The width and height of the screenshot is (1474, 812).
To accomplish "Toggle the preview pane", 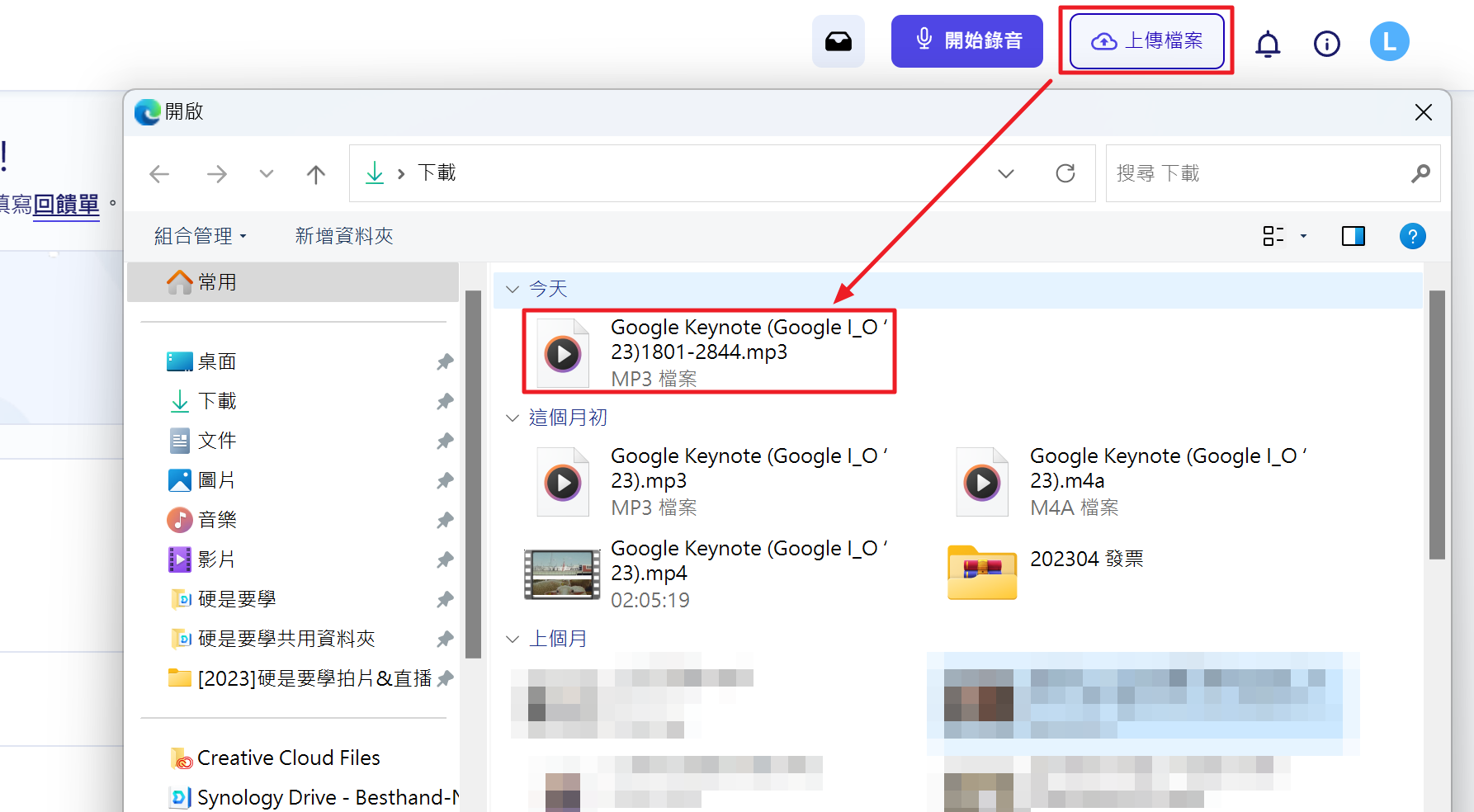I will [x=1353, y=237].
